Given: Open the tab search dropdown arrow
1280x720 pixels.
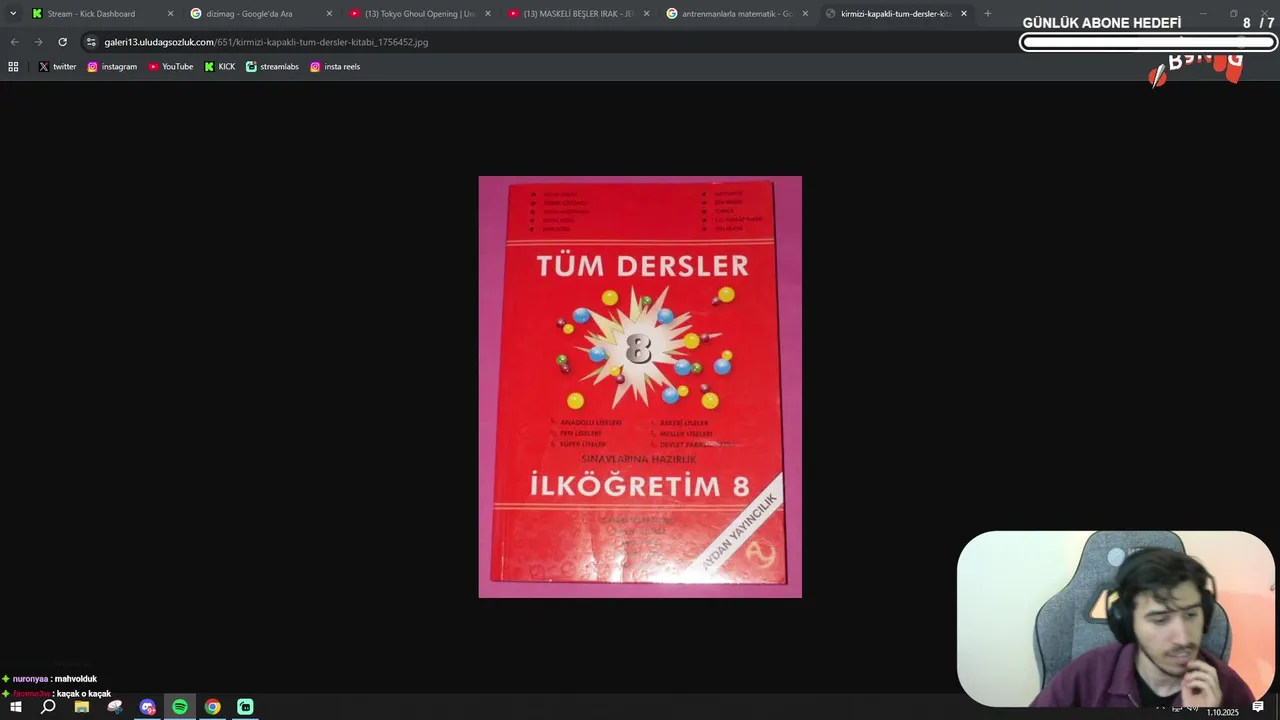Looking at the screenshot, I should tap(13, 14).
